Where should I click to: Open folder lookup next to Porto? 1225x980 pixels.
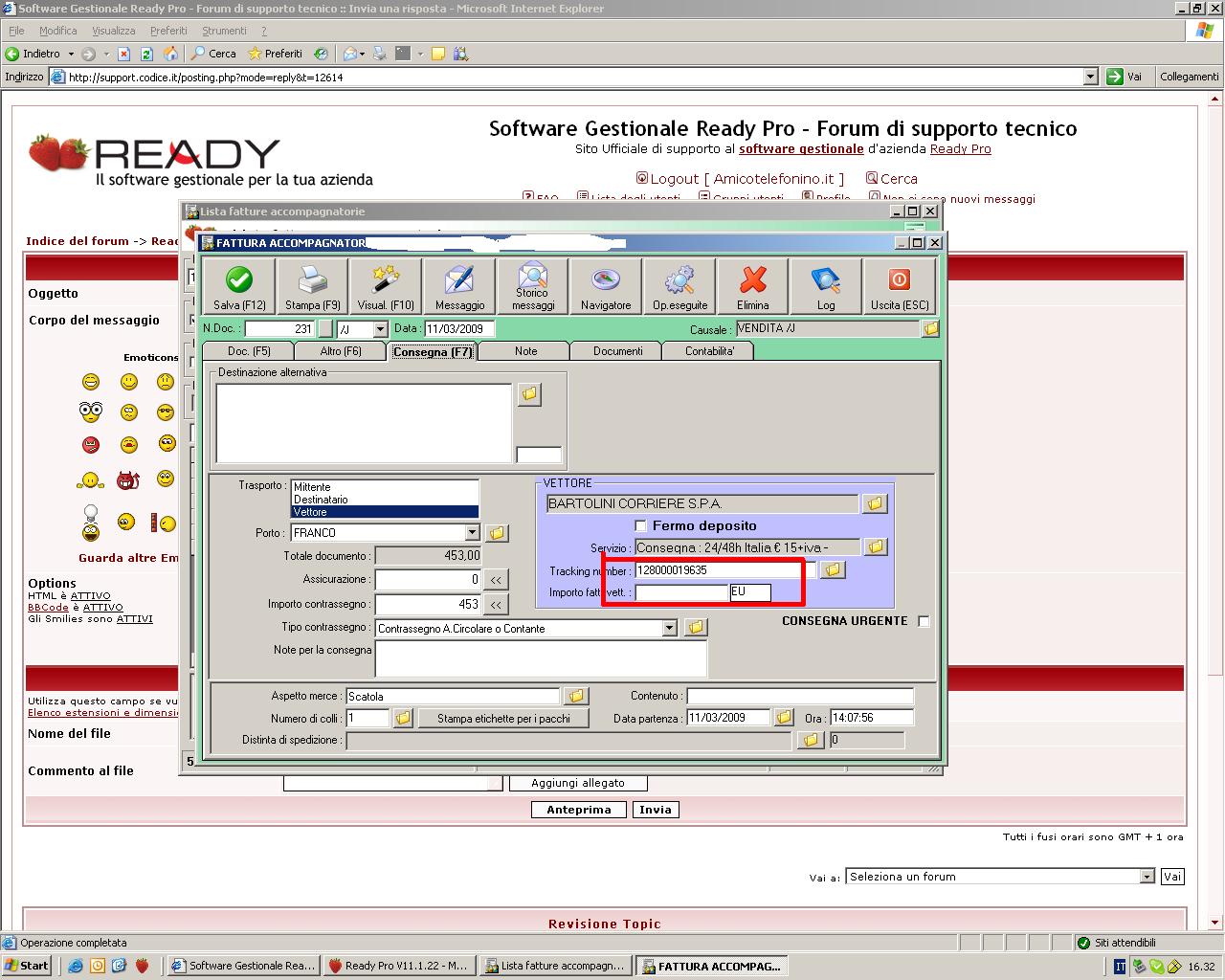(496, 533)
